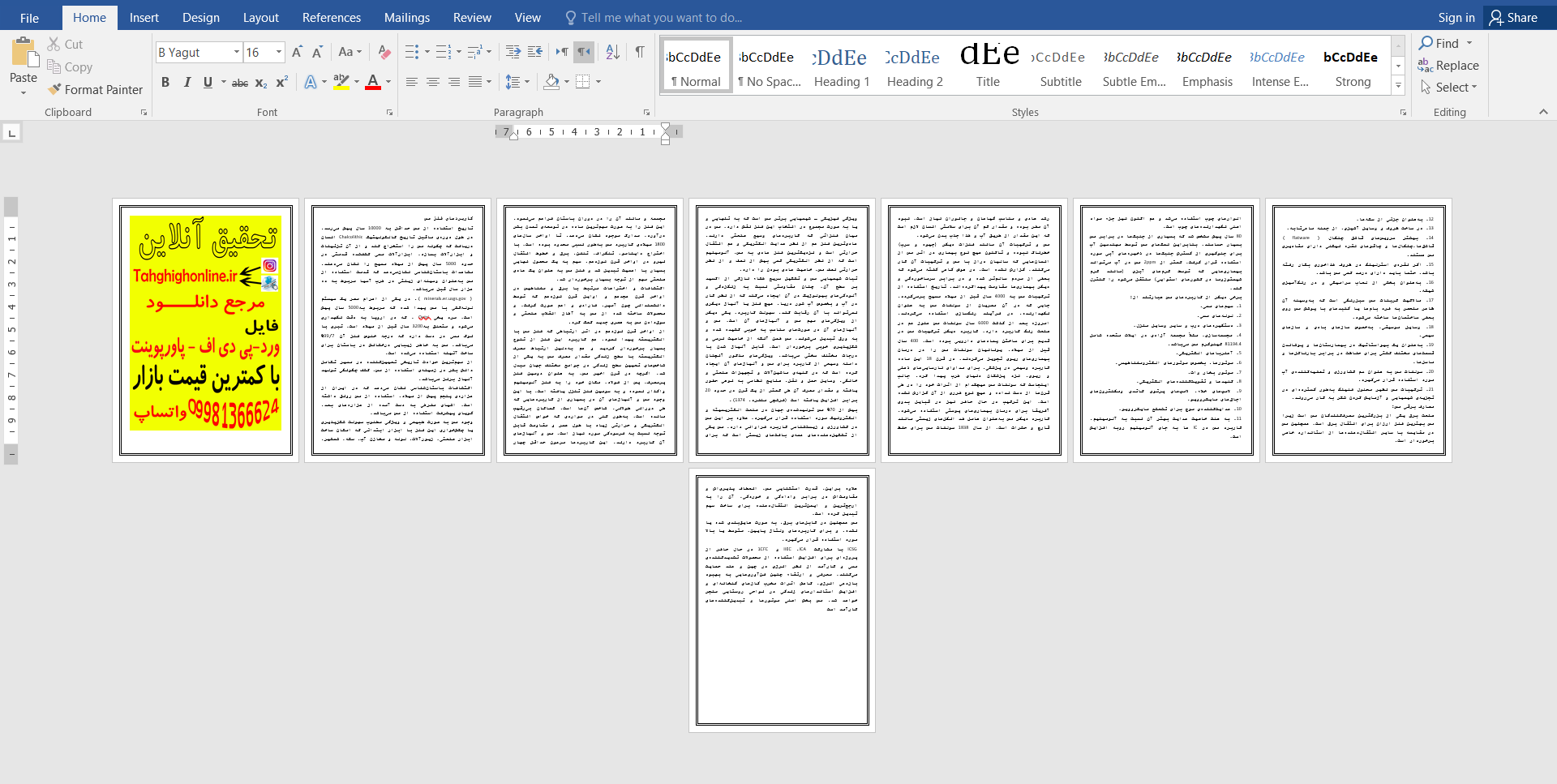Toggle multilevel list
This screenshot has height=784, width=1557.
point(475,52)
